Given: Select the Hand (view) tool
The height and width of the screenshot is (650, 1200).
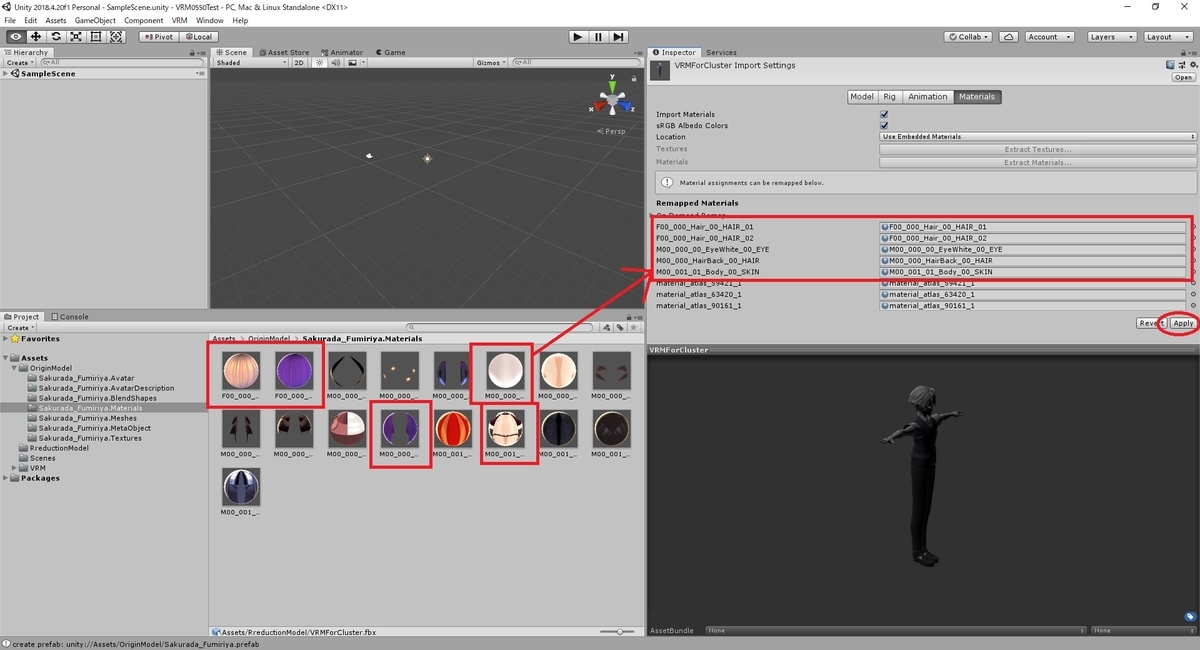Looking at the screenshot, I should click(15, 37).
